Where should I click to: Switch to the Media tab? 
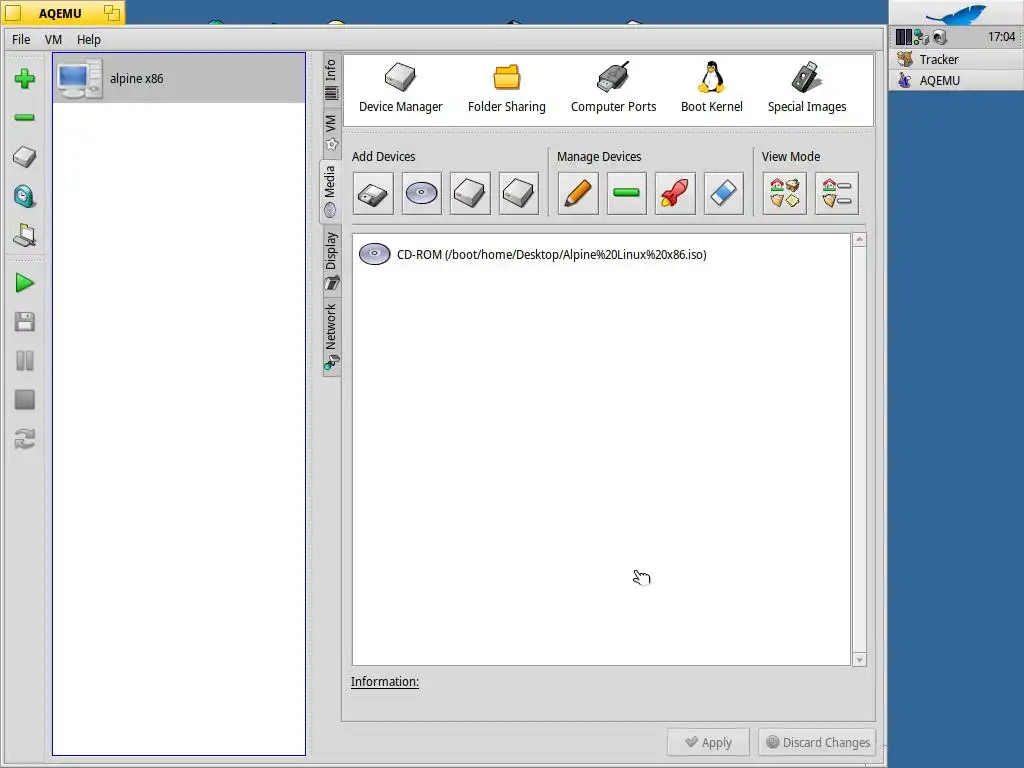[x=330, y=191]
